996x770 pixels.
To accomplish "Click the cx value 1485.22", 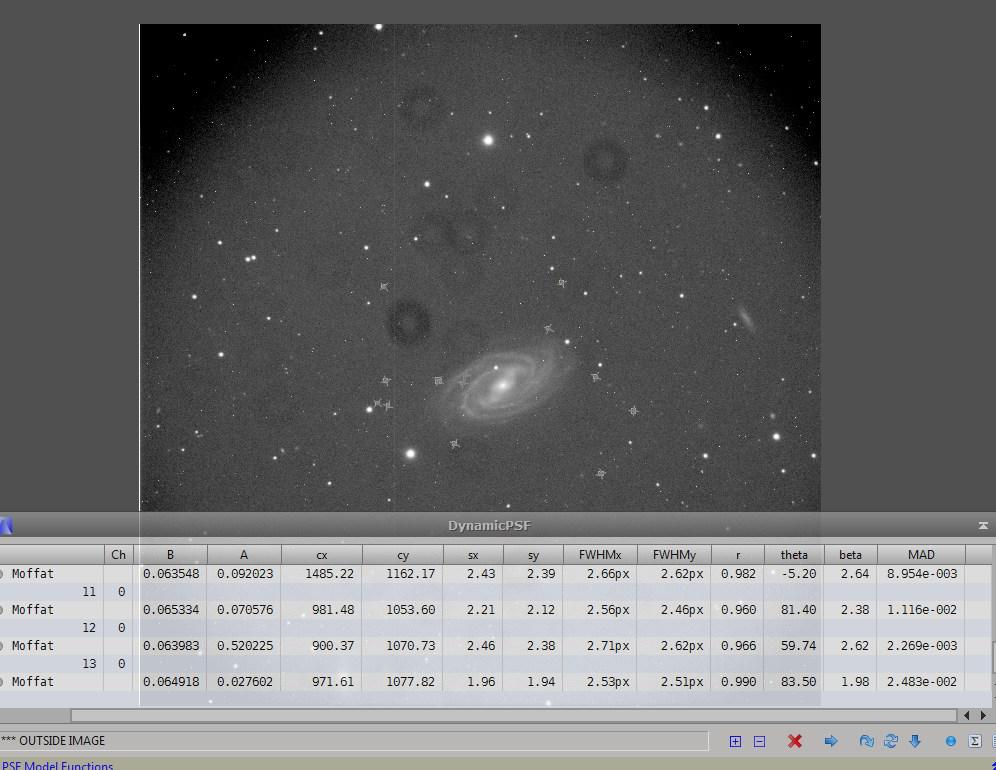I will point(330,574).
